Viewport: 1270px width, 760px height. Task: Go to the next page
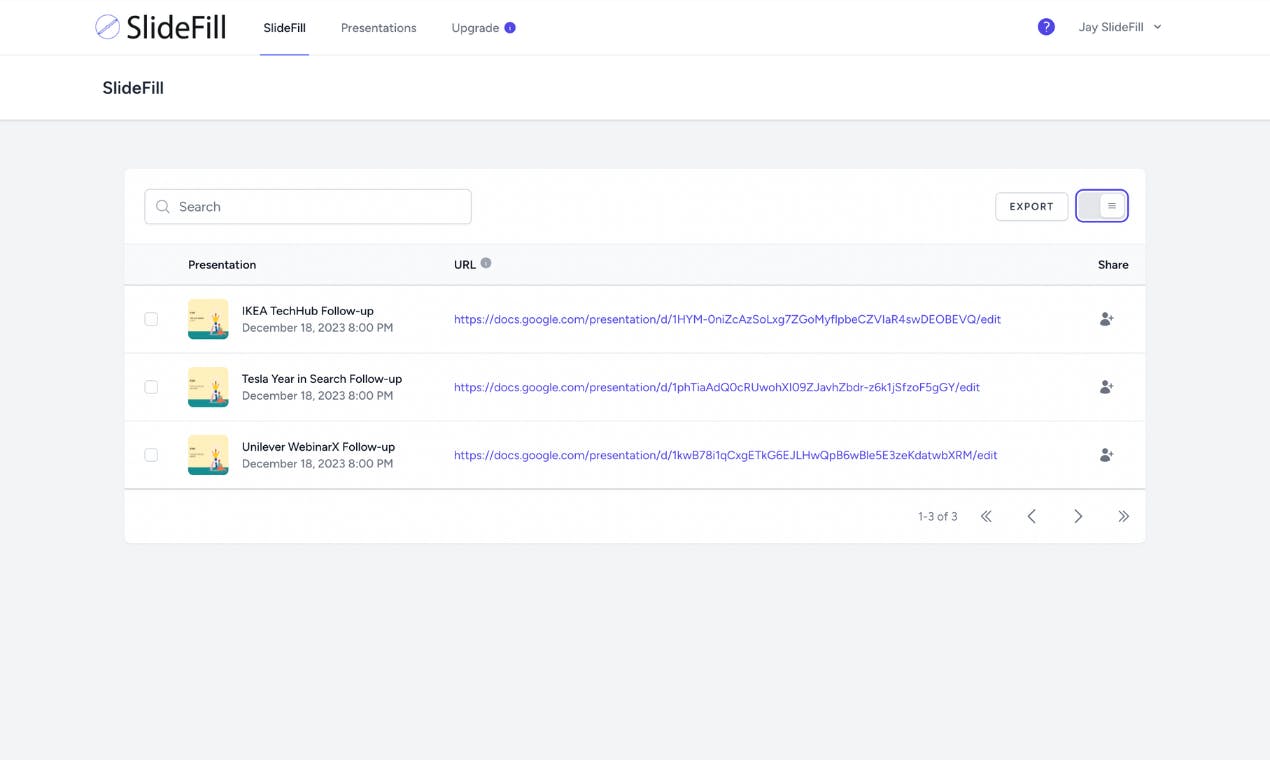pyautogui.click(x=1078, y=516)
